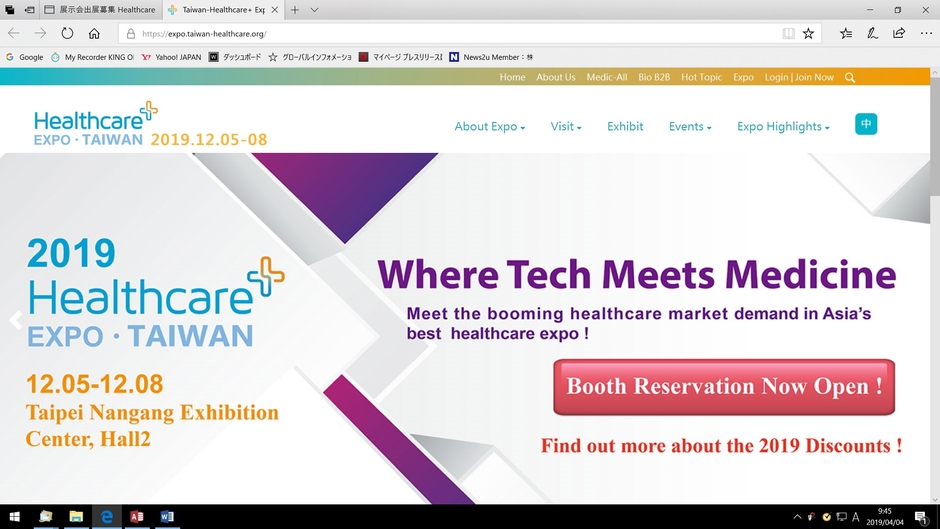Screen dimensions: 940x529
Task: Add page to favorites with star icon
Action: pyautogui.click(x=808, y=33)
